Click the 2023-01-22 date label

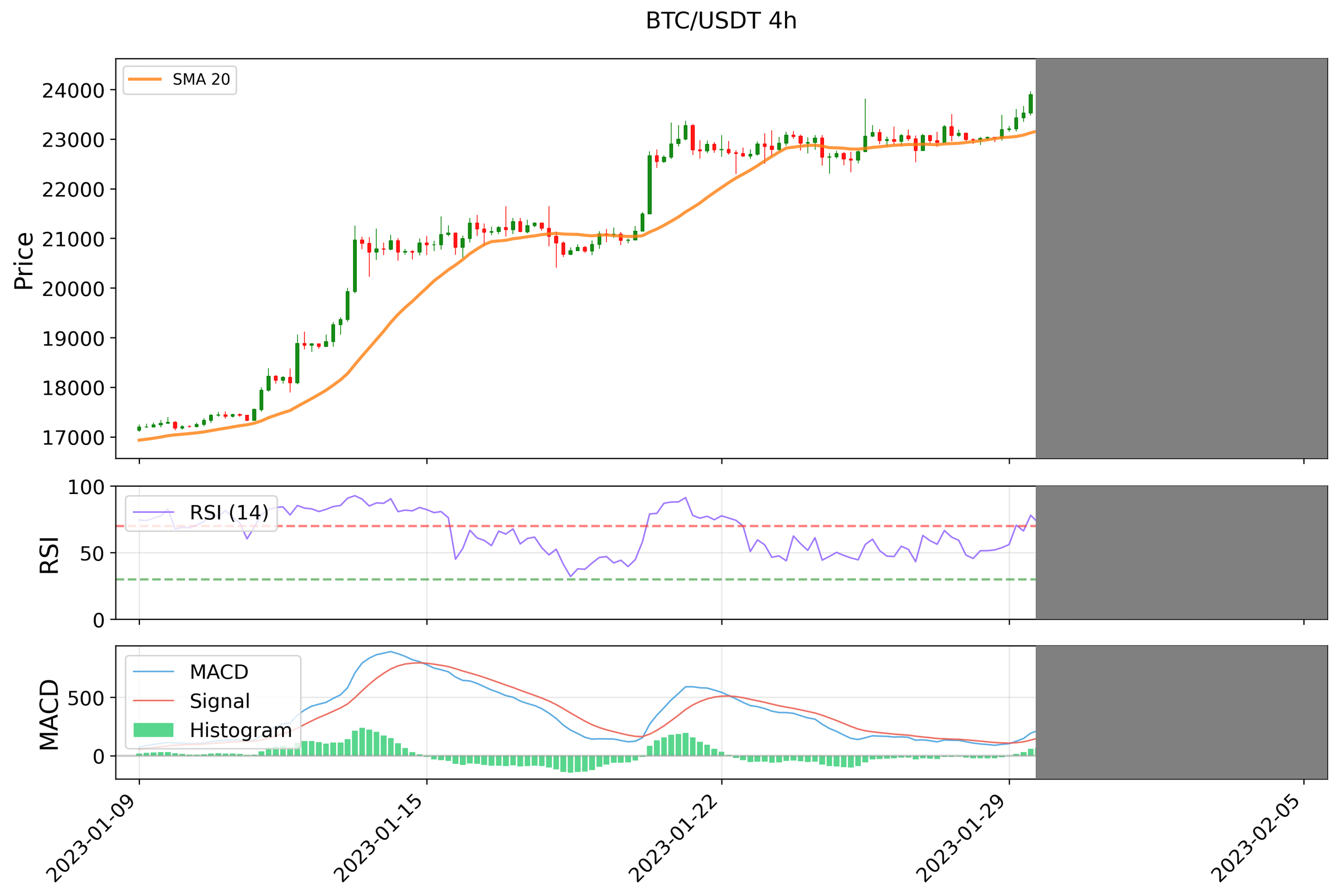[673, 837]
